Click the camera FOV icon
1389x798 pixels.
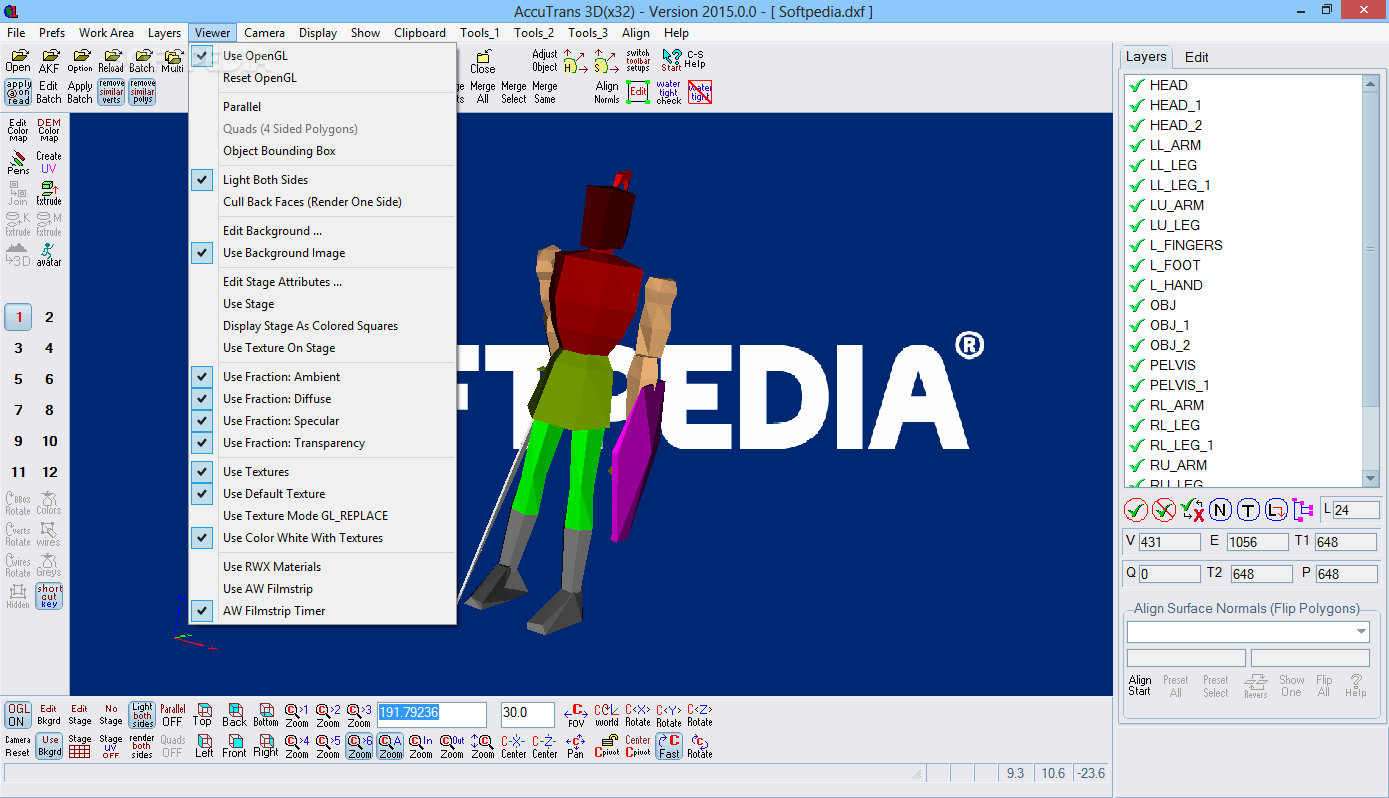576,714
